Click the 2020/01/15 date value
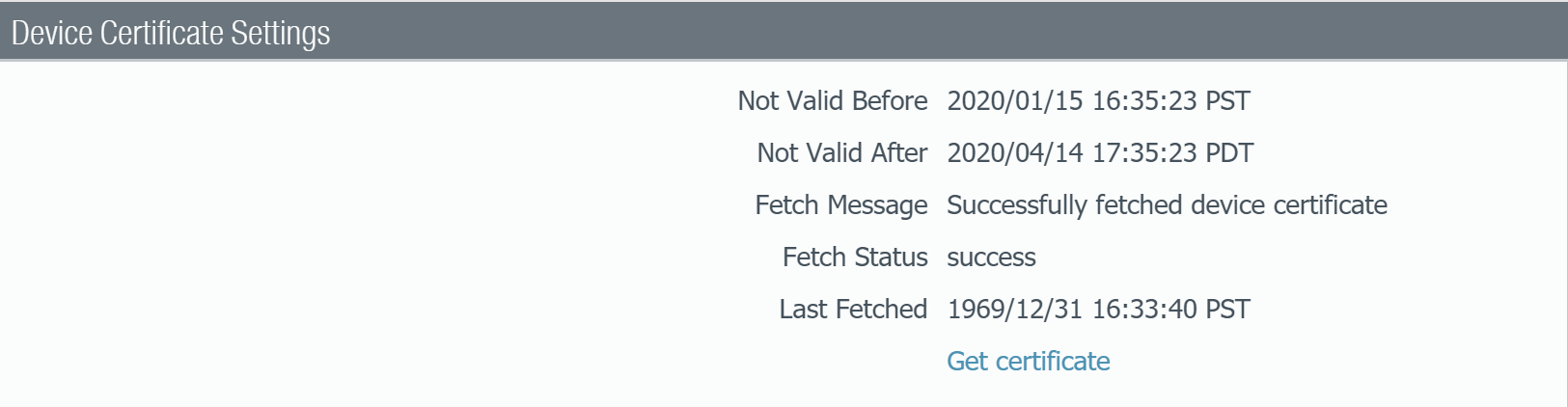This screenshot has height=407, width=1568. click(1015, 101)
